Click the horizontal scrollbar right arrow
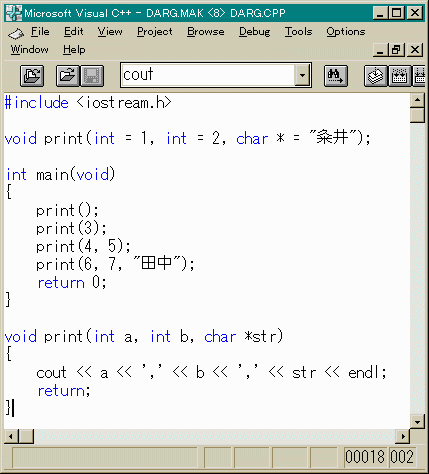This screenshot has height=474, width=429. pos(403,436)
